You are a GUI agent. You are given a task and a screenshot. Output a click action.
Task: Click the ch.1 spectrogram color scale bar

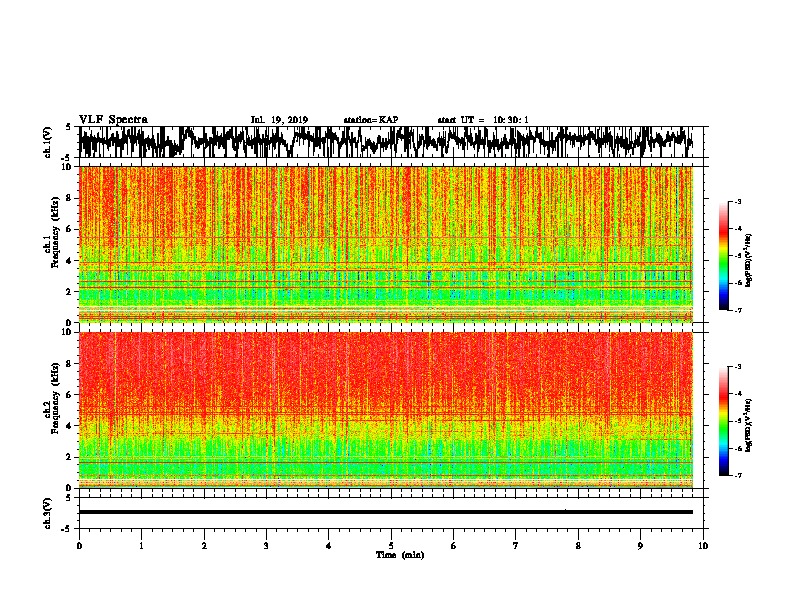pyautogui.click(x=723, y=256)
